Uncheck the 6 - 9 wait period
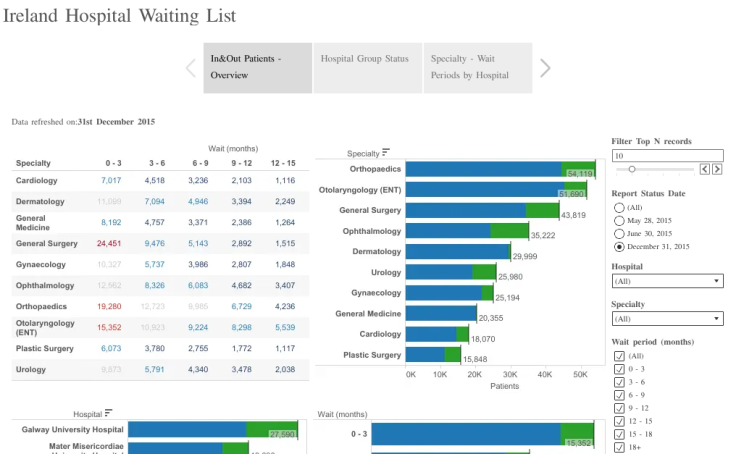The width and height of the screenshot is (736, 454). pos(619,395)
